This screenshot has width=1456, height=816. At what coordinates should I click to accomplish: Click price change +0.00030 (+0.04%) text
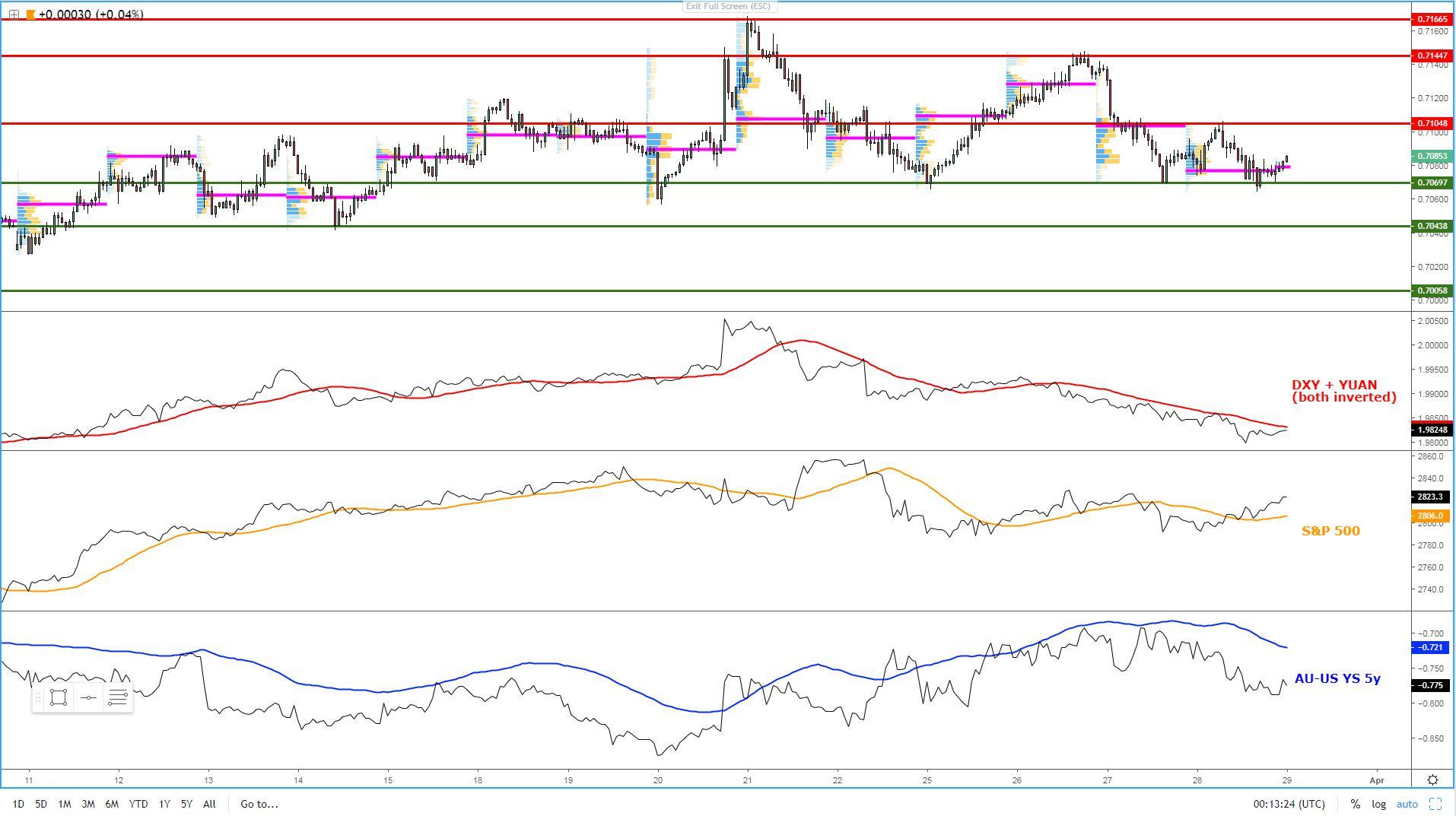[x=91, y=14]
